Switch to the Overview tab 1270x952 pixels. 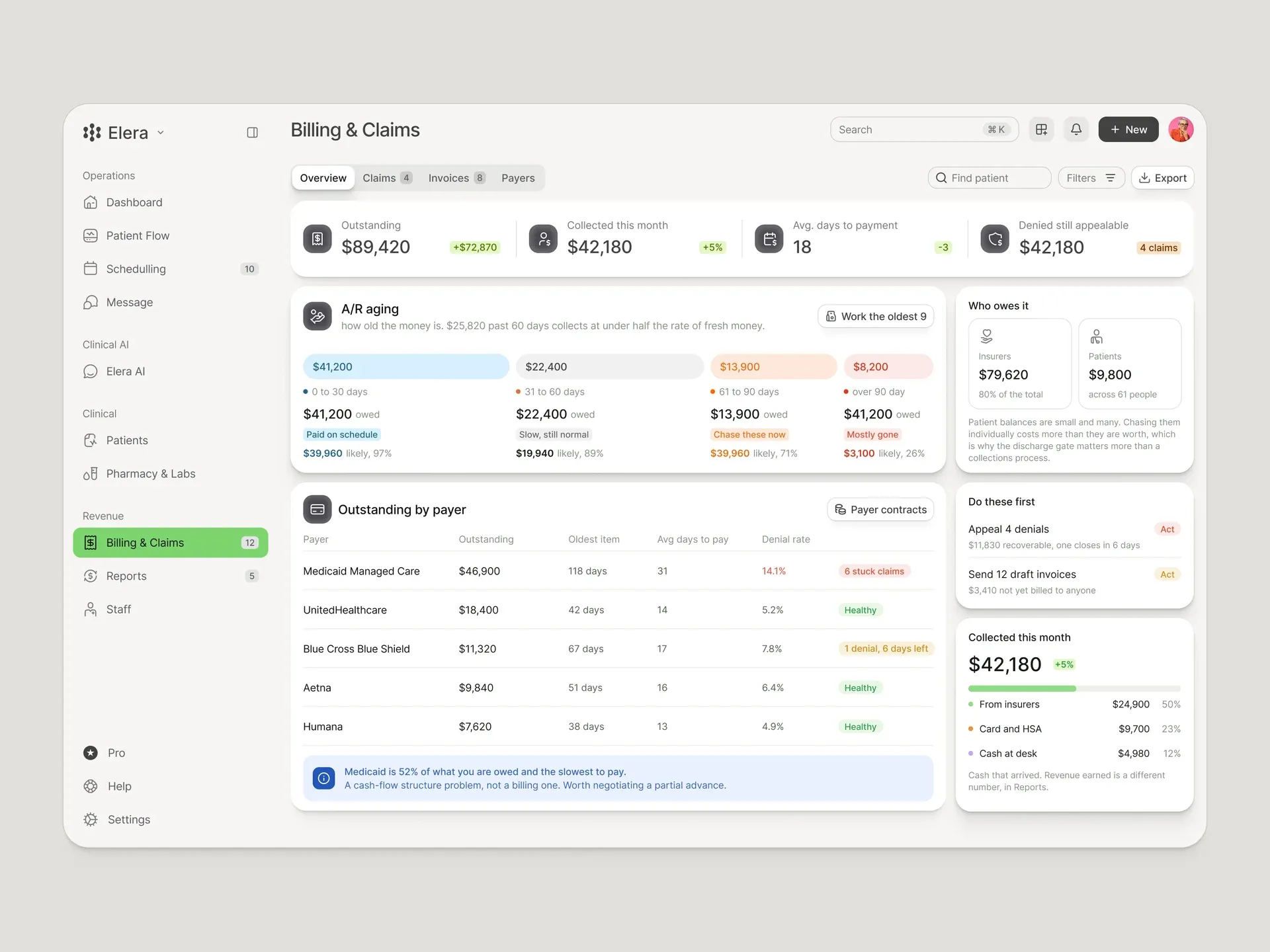point(323,178)
